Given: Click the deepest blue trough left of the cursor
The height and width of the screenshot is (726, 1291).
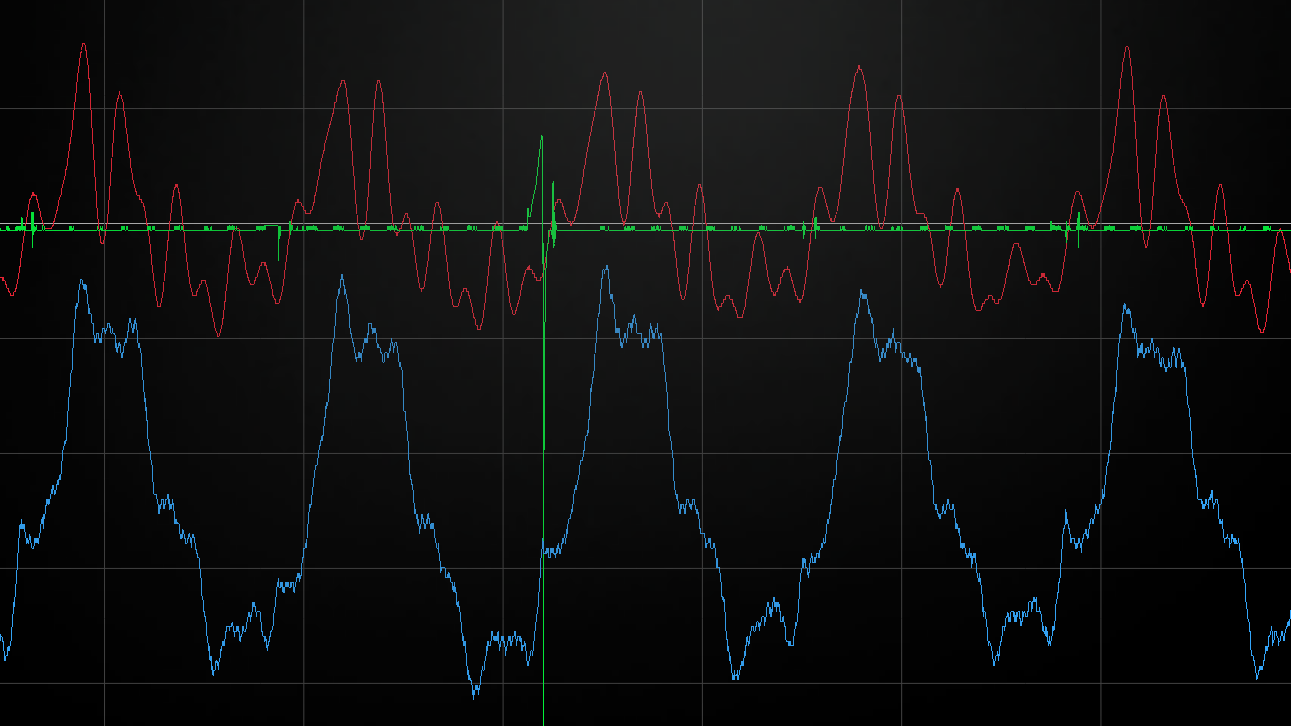Looking at the screenshot, I should point(475,694).
